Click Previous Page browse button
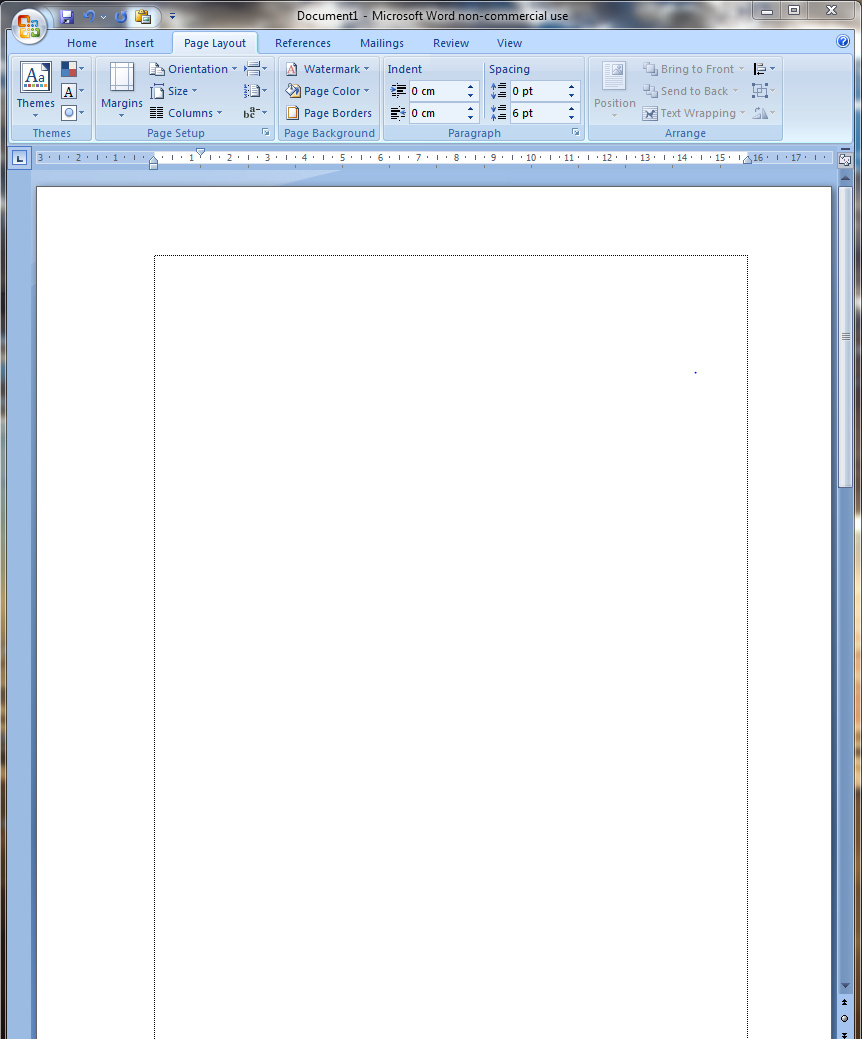 (845, 1003)
